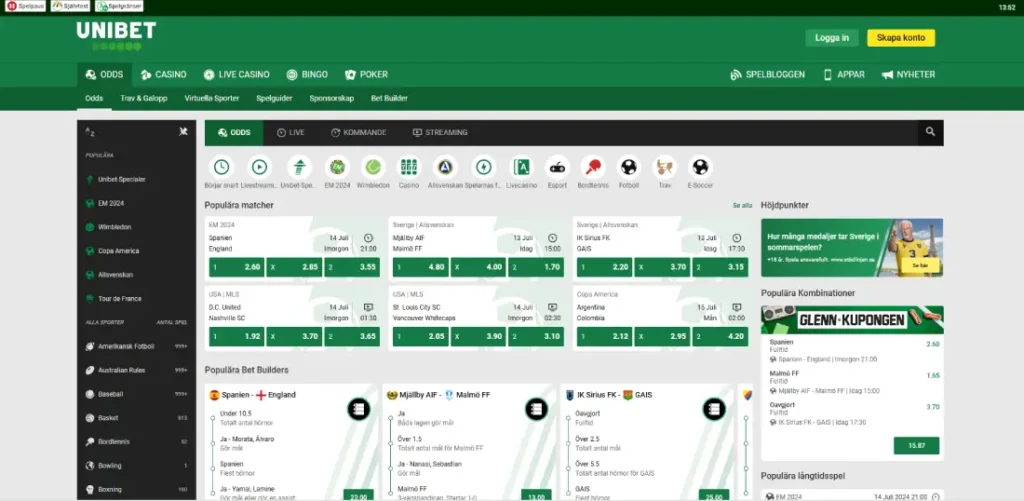Click the Skapa konto button
The width and height of the screenshot is (1024, 501).
pyautogui.click(x=900, y=38)
